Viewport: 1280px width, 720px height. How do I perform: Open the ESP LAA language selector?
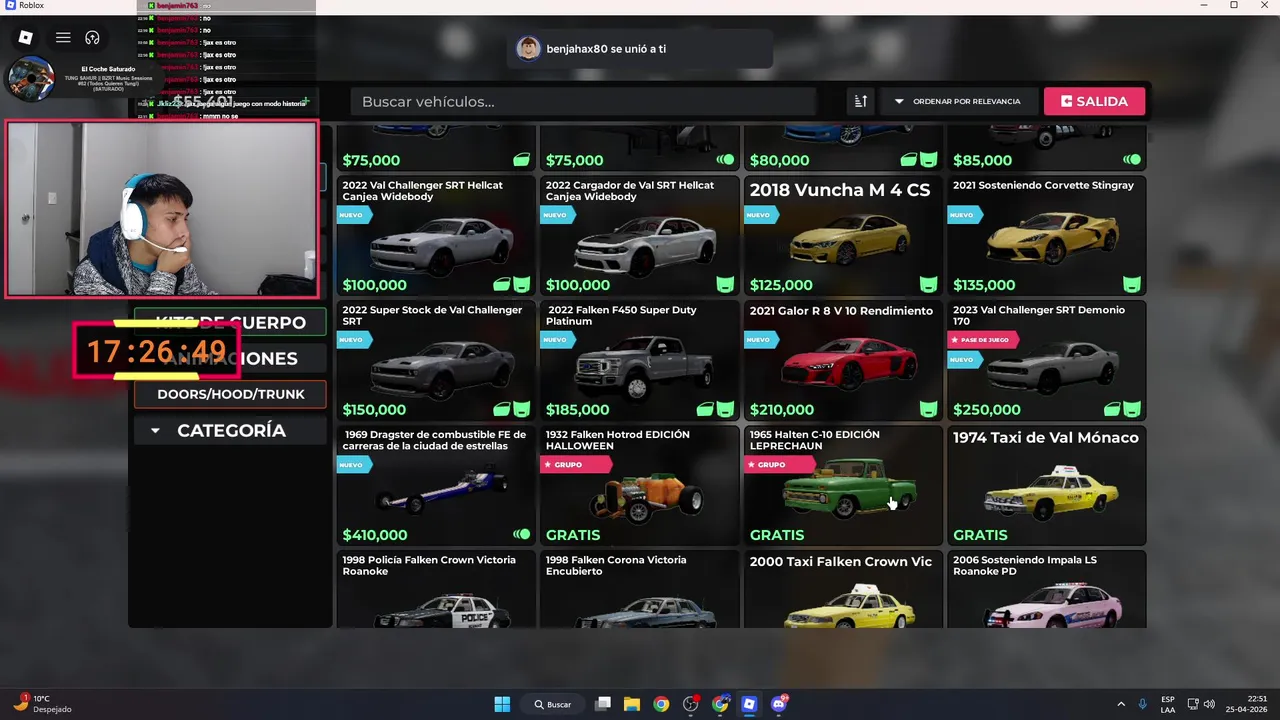pyautogui.click(x=1168, y=704)
